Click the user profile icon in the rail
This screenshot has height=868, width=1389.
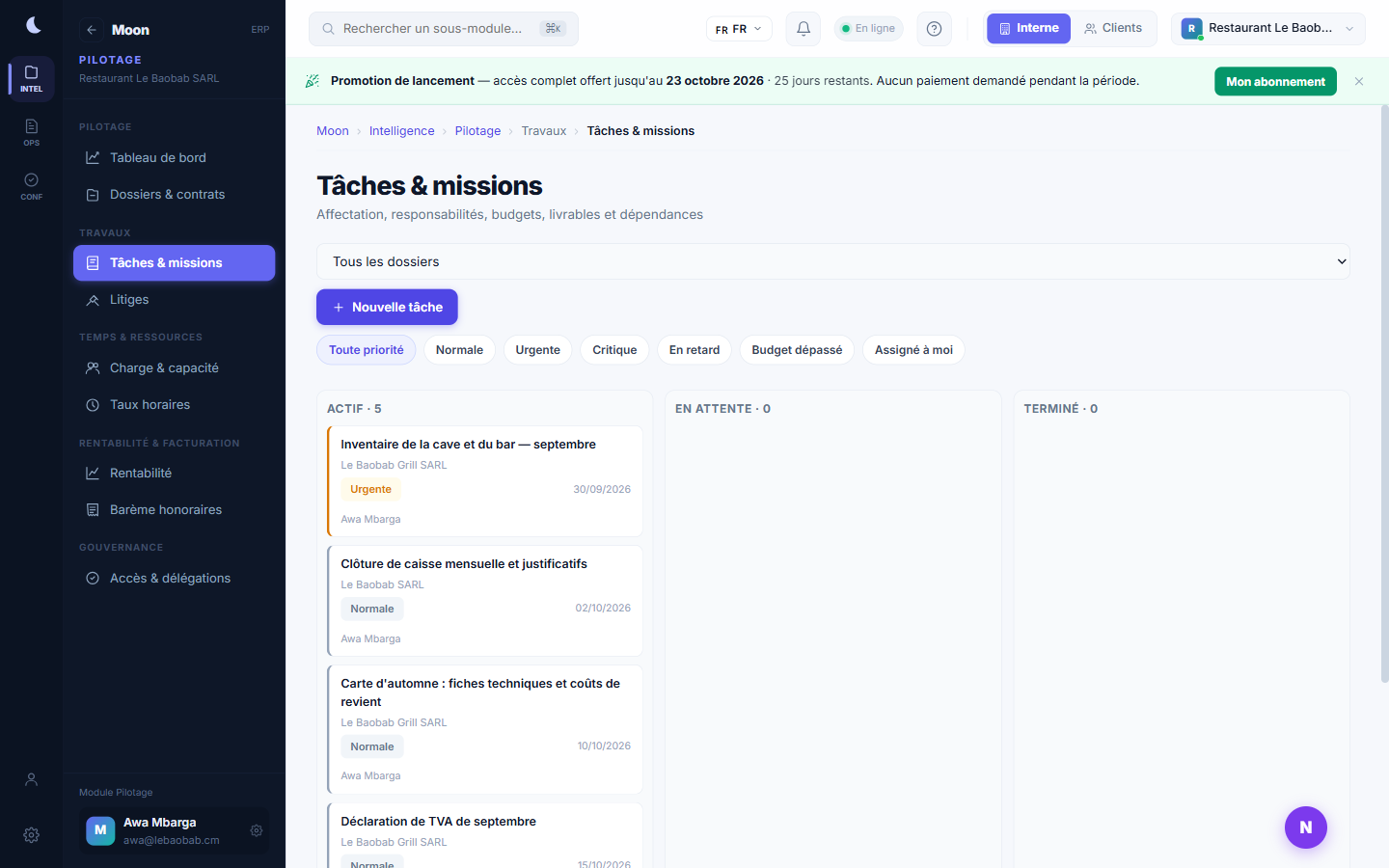[32, 779]
